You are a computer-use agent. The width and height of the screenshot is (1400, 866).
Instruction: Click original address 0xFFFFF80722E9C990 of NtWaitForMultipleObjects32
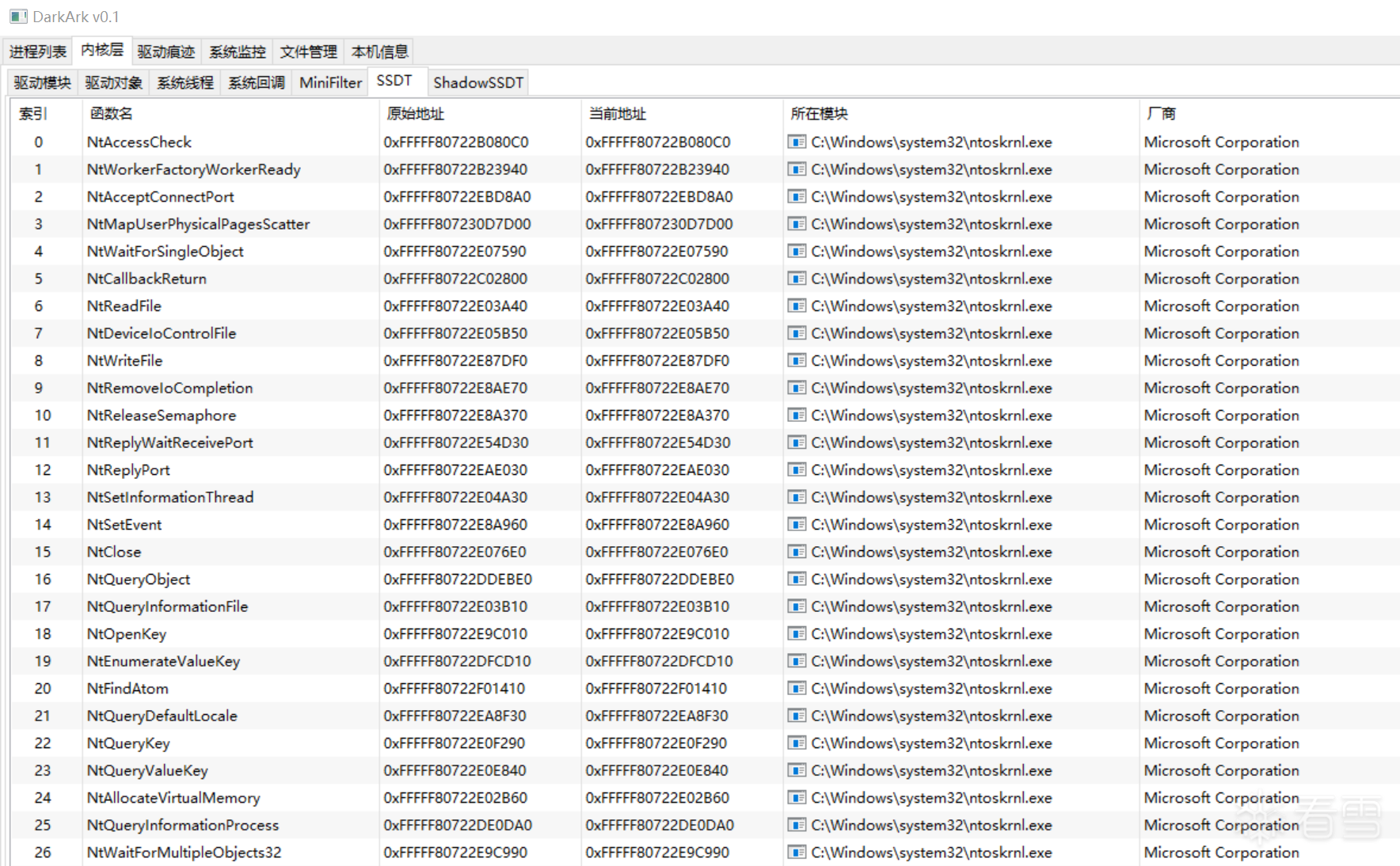coord(455,853)
